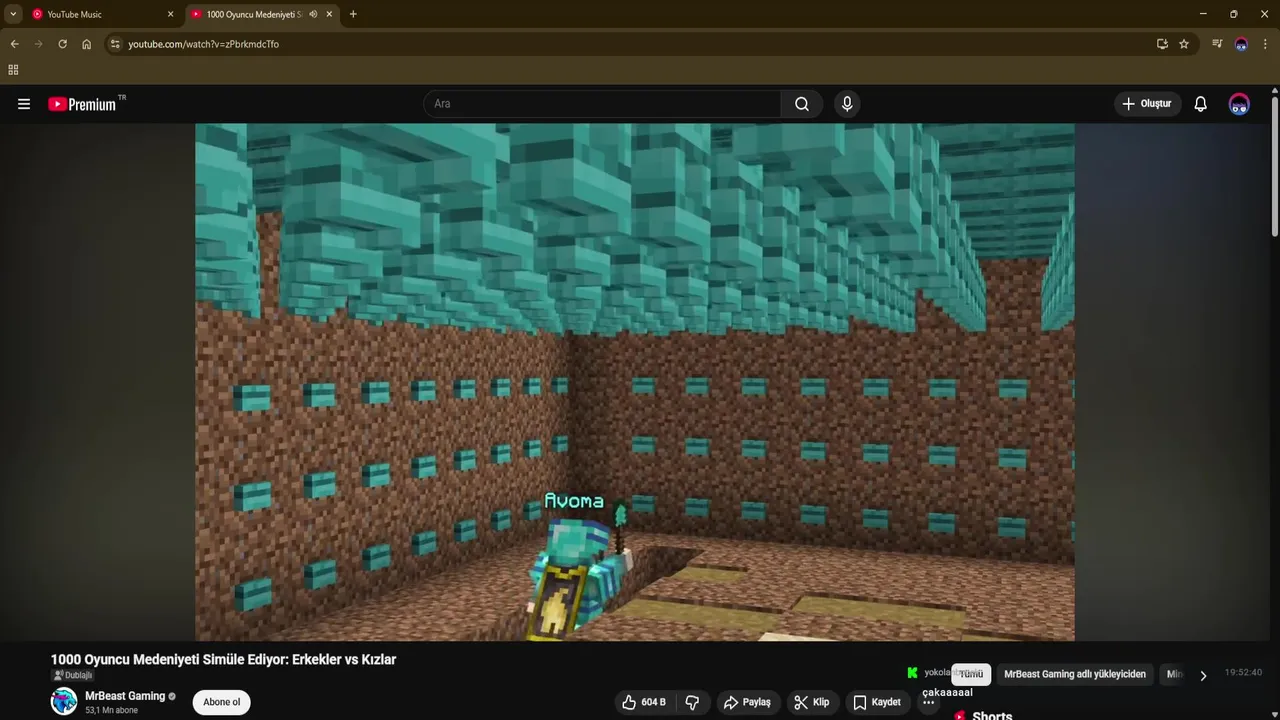Select the 1000 Oyuncu Medeniyeti tab
This screenshot has width=1280, height=720.
[263, 14]
